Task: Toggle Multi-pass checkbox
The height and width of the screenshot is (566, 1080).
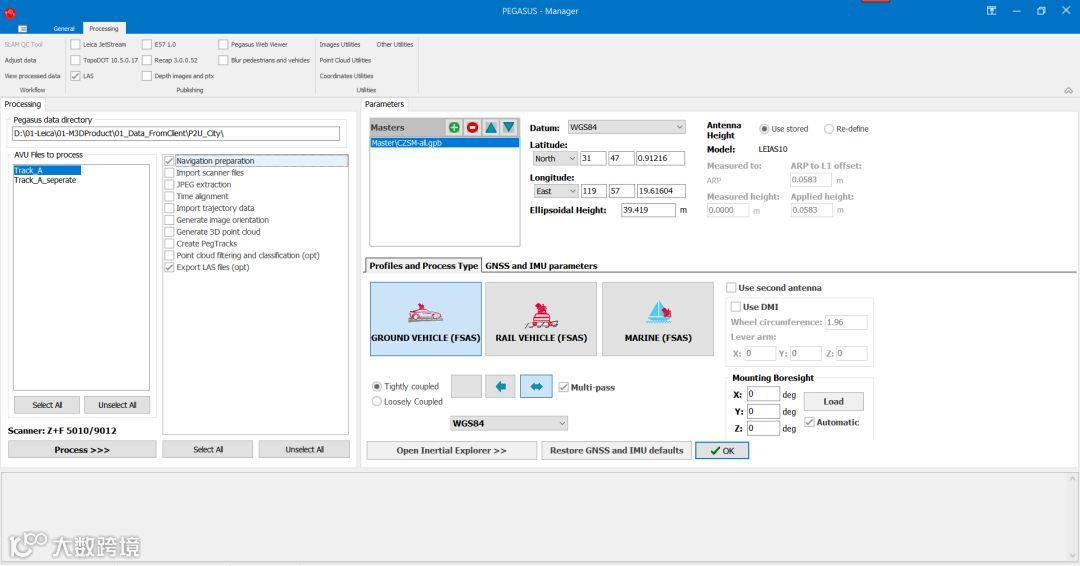Action: [x=563, y=387]
